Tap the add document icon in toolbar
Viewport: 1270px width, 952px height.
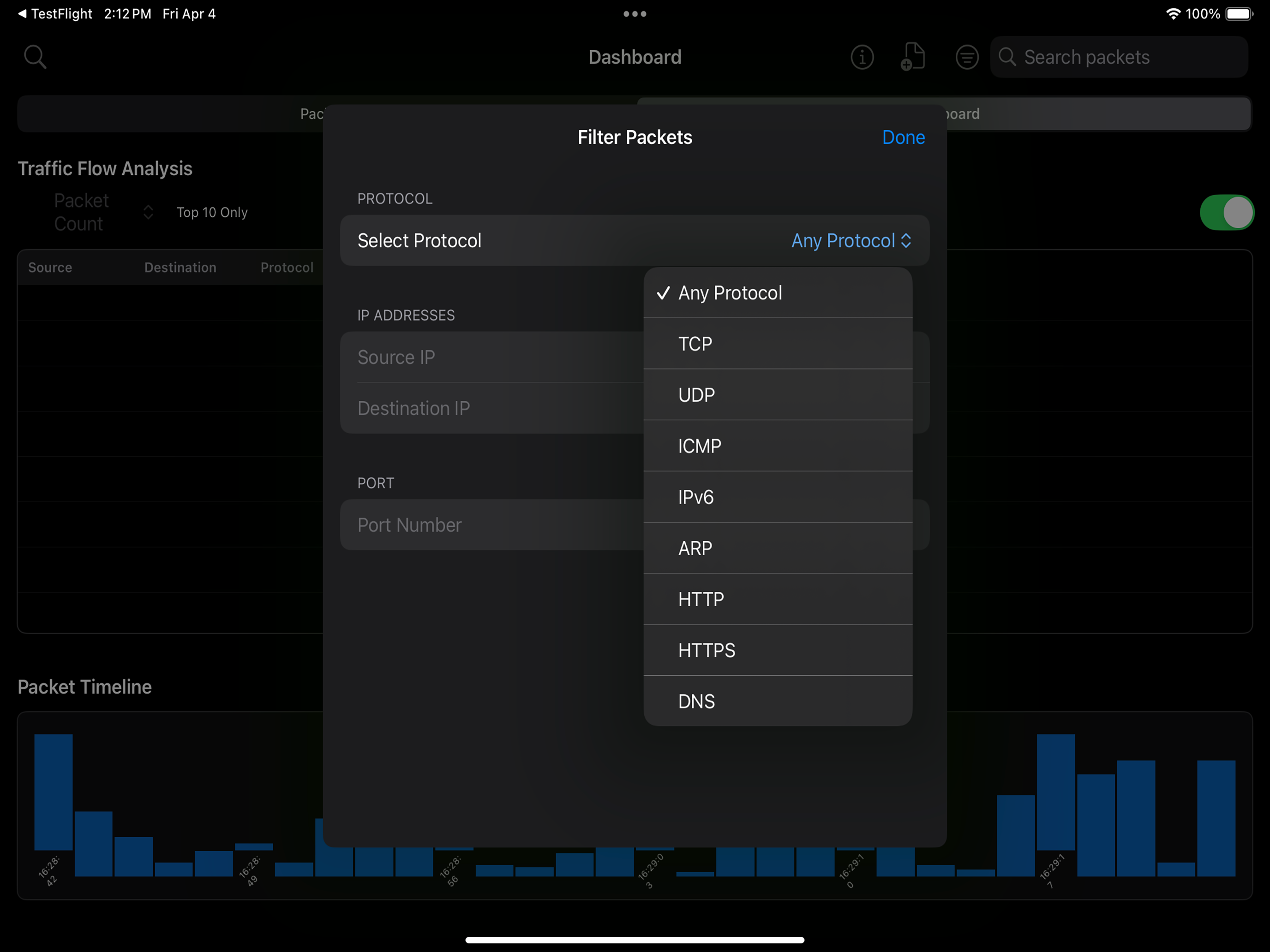(912, 57)
